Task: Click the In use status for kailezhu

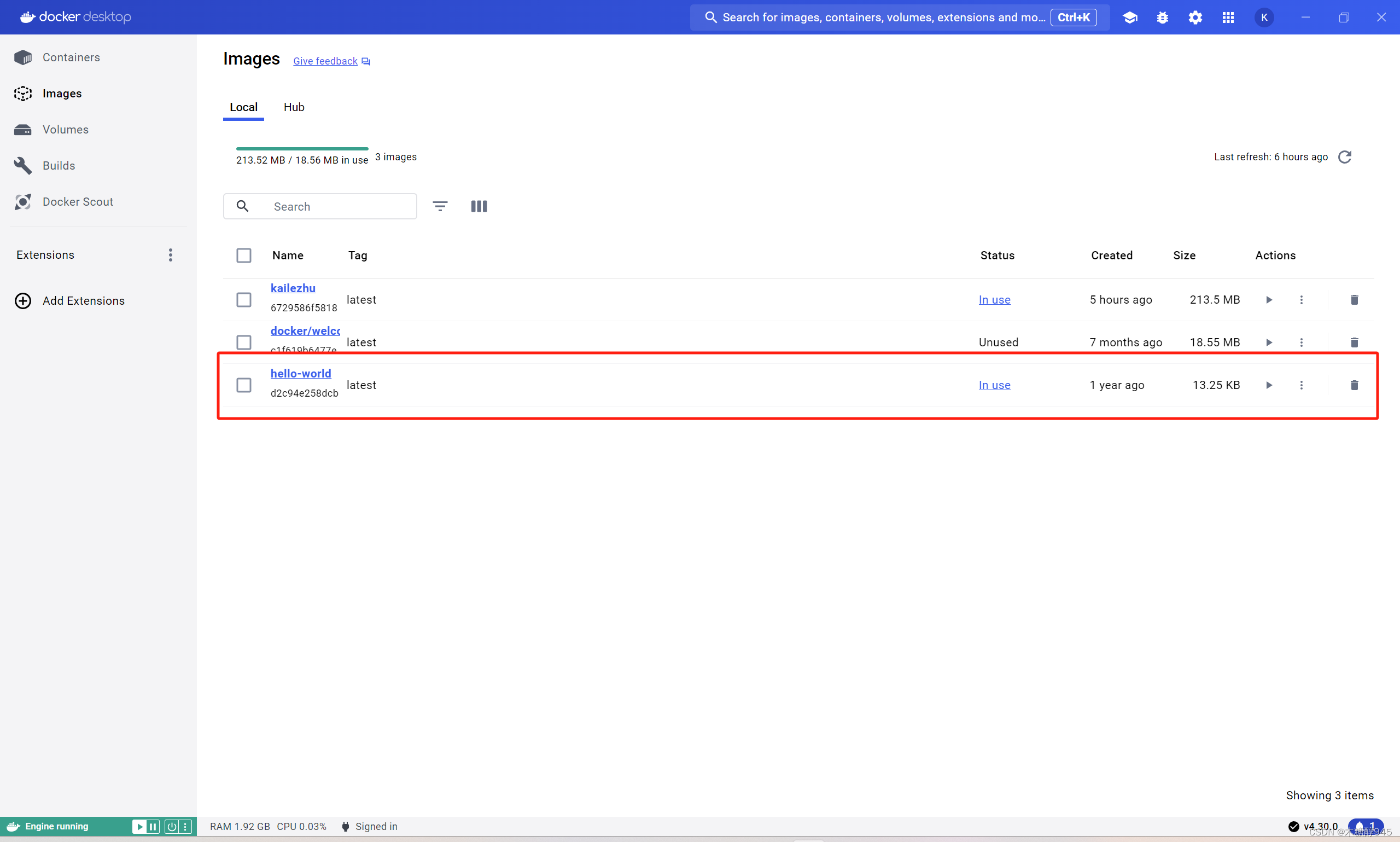Action: click(994, 300)
